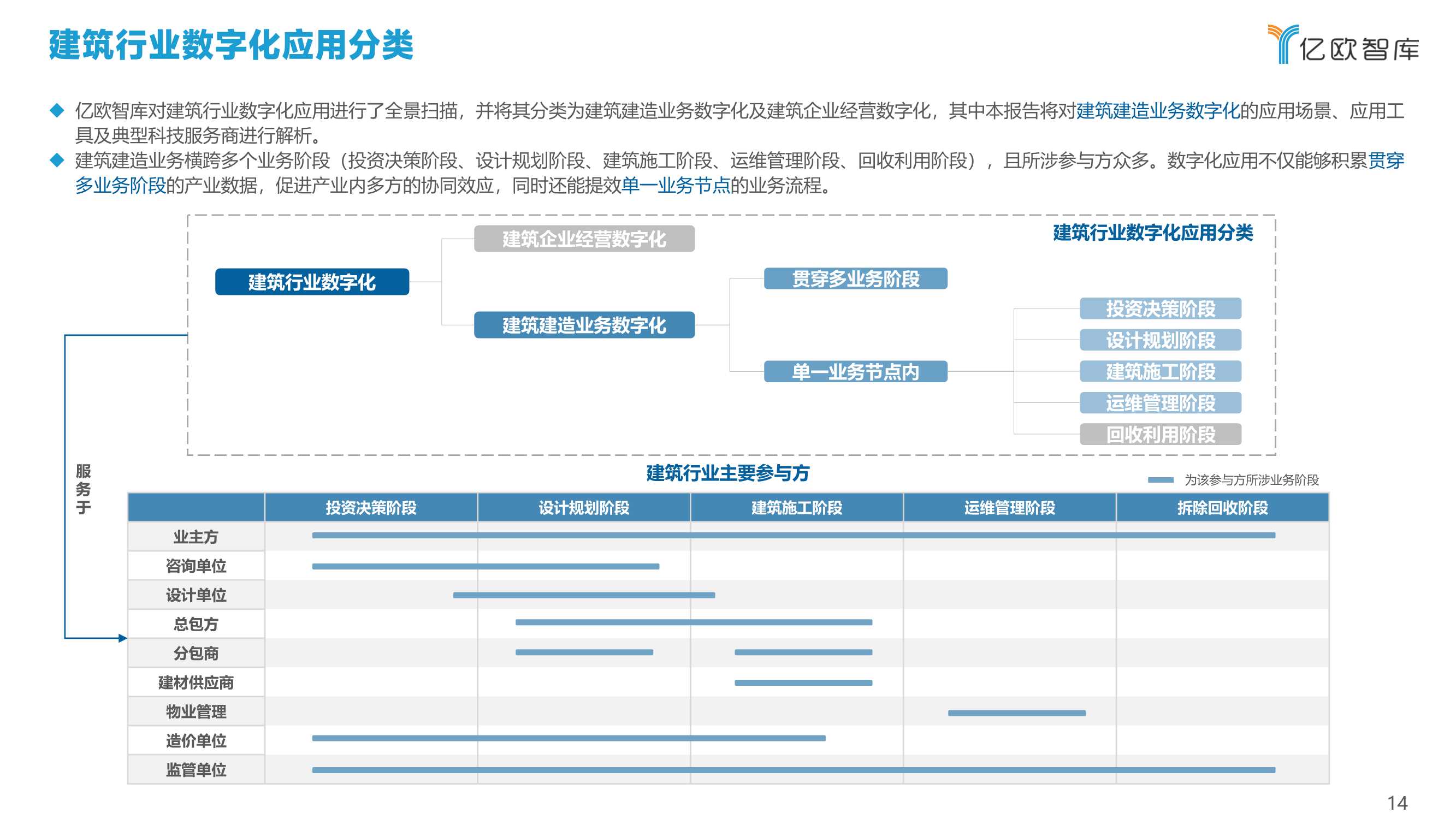Click the 设计规划阶段 table column header
This screenshot has width=1456, height=819.
[584, 508]
